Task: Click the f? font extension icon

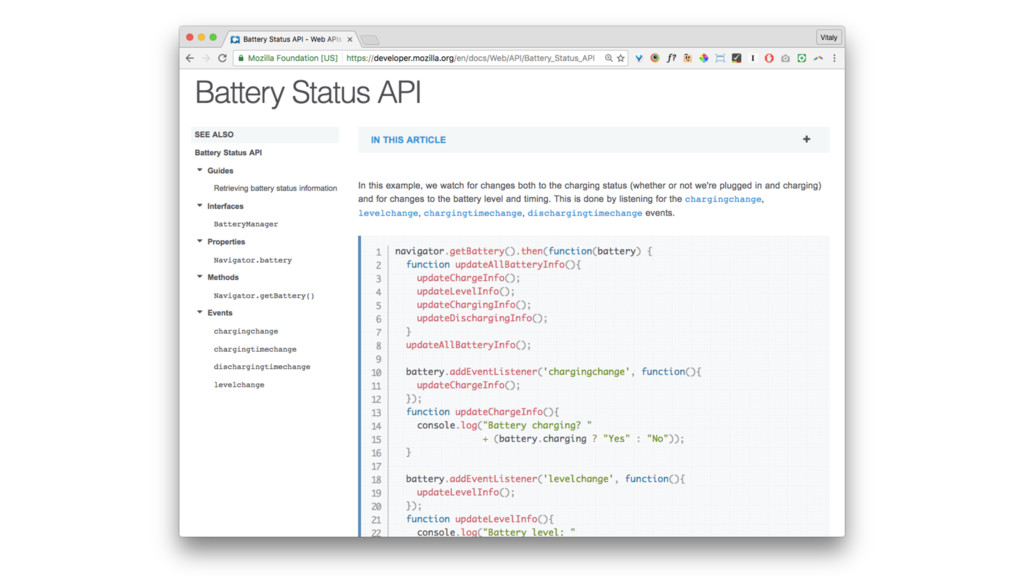Action: point(671,58)
